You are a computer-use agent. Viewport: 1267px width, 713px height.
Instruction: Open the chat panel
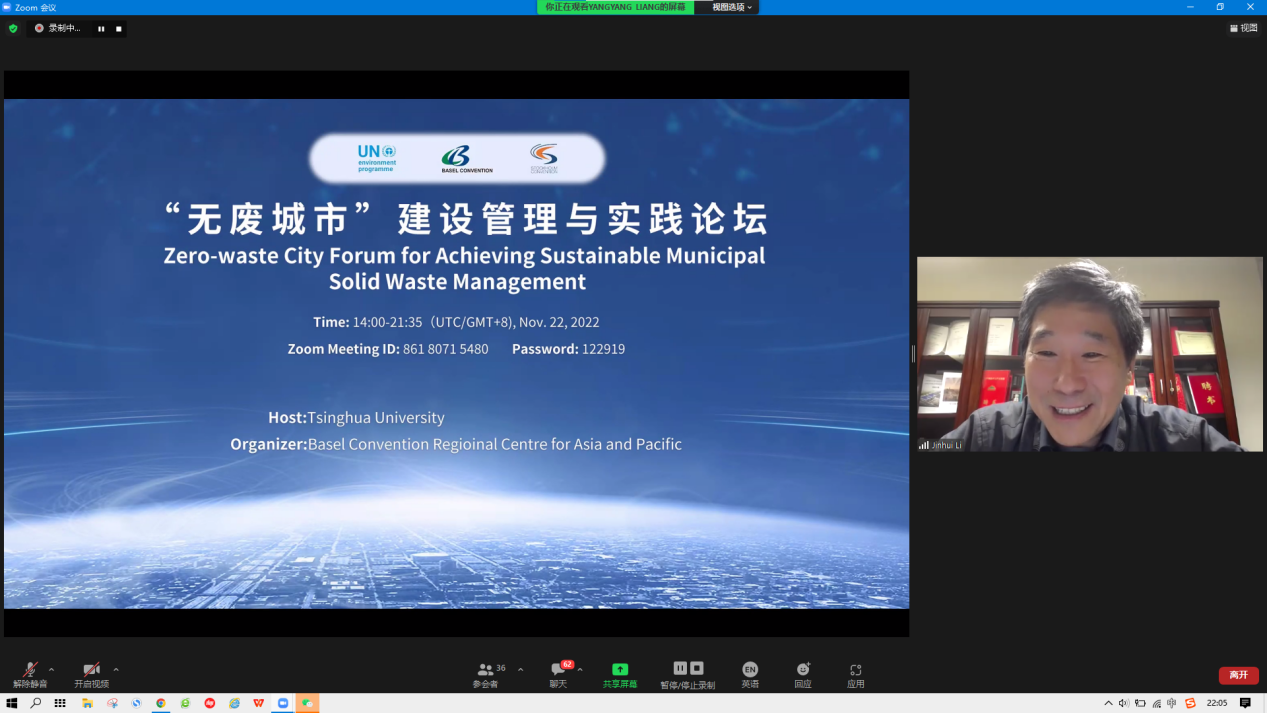(x=558, y=675)
